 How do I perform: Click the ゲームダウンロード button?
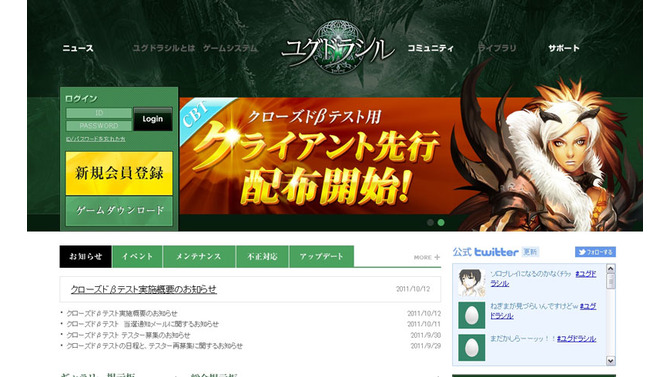119,211
